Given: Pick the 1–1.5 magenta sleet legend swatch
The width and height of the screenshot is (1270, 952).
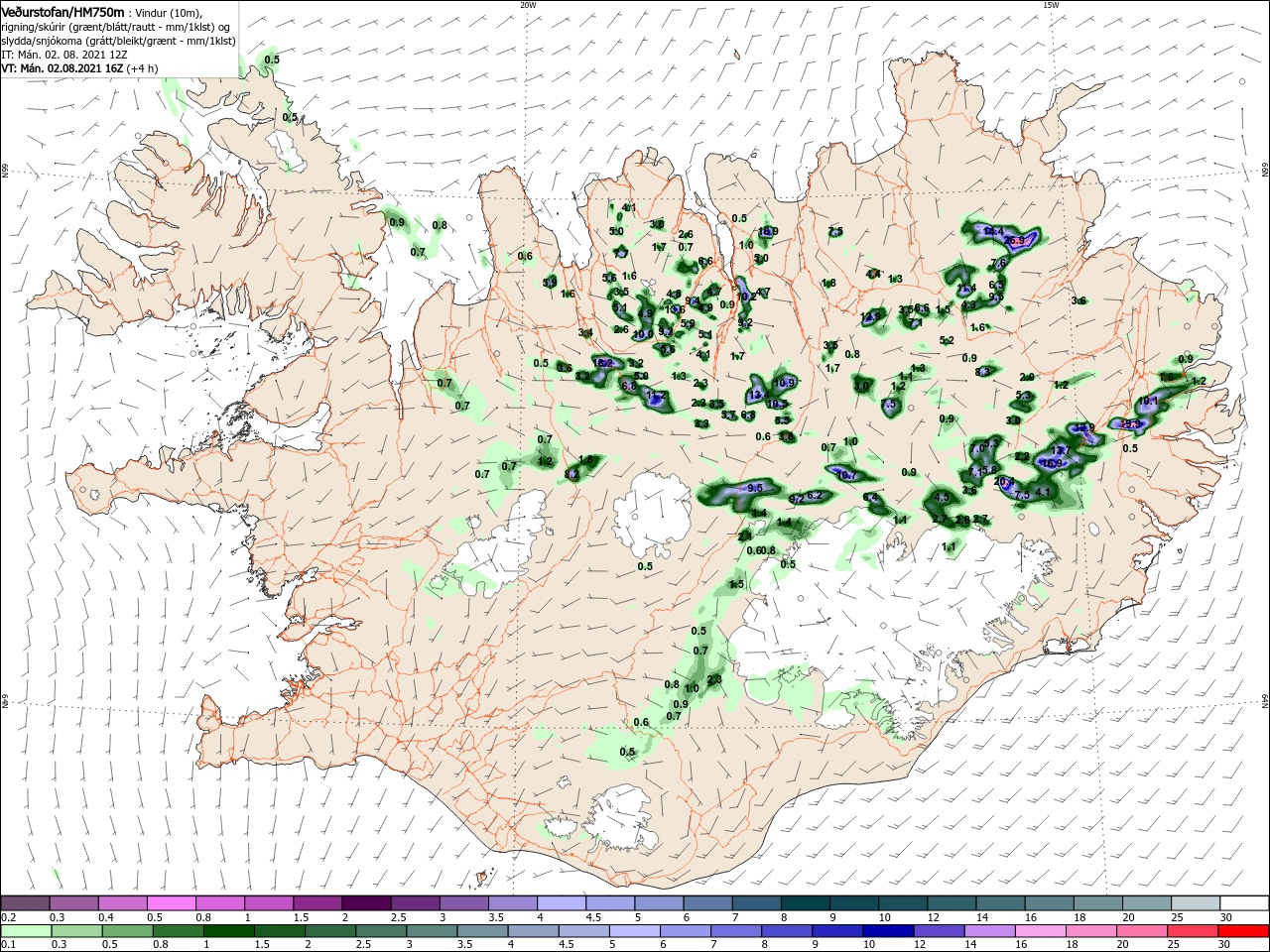Looking at the screenshot, I should click(x=269, y=902).
